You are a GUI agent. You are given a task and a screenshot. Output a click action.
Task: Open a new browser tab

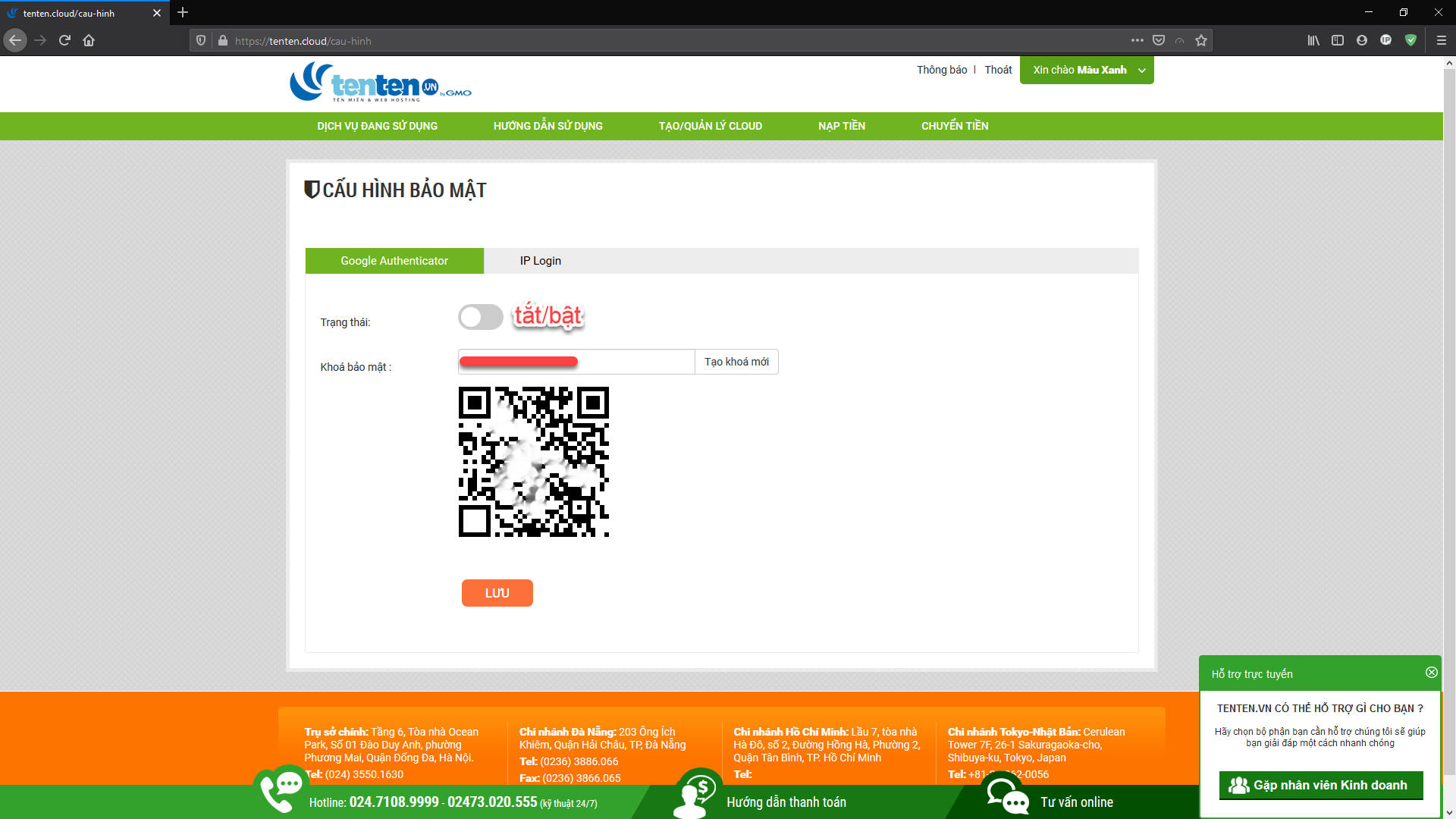pos(183,13)
